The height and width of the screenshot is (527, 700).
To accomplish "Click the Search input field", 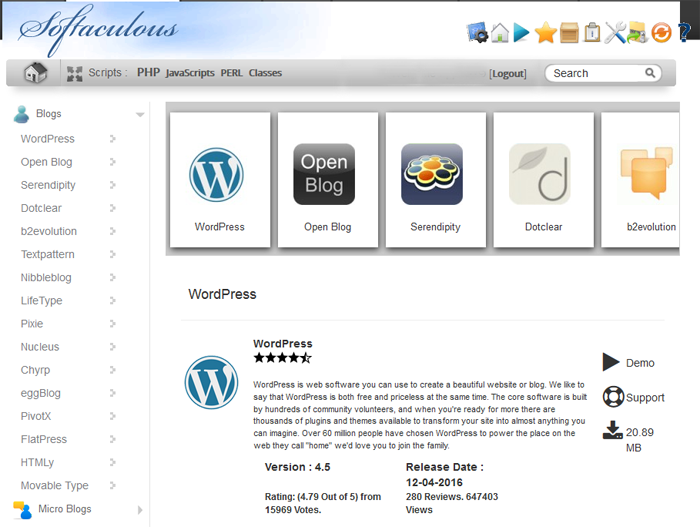I will 603,73.
